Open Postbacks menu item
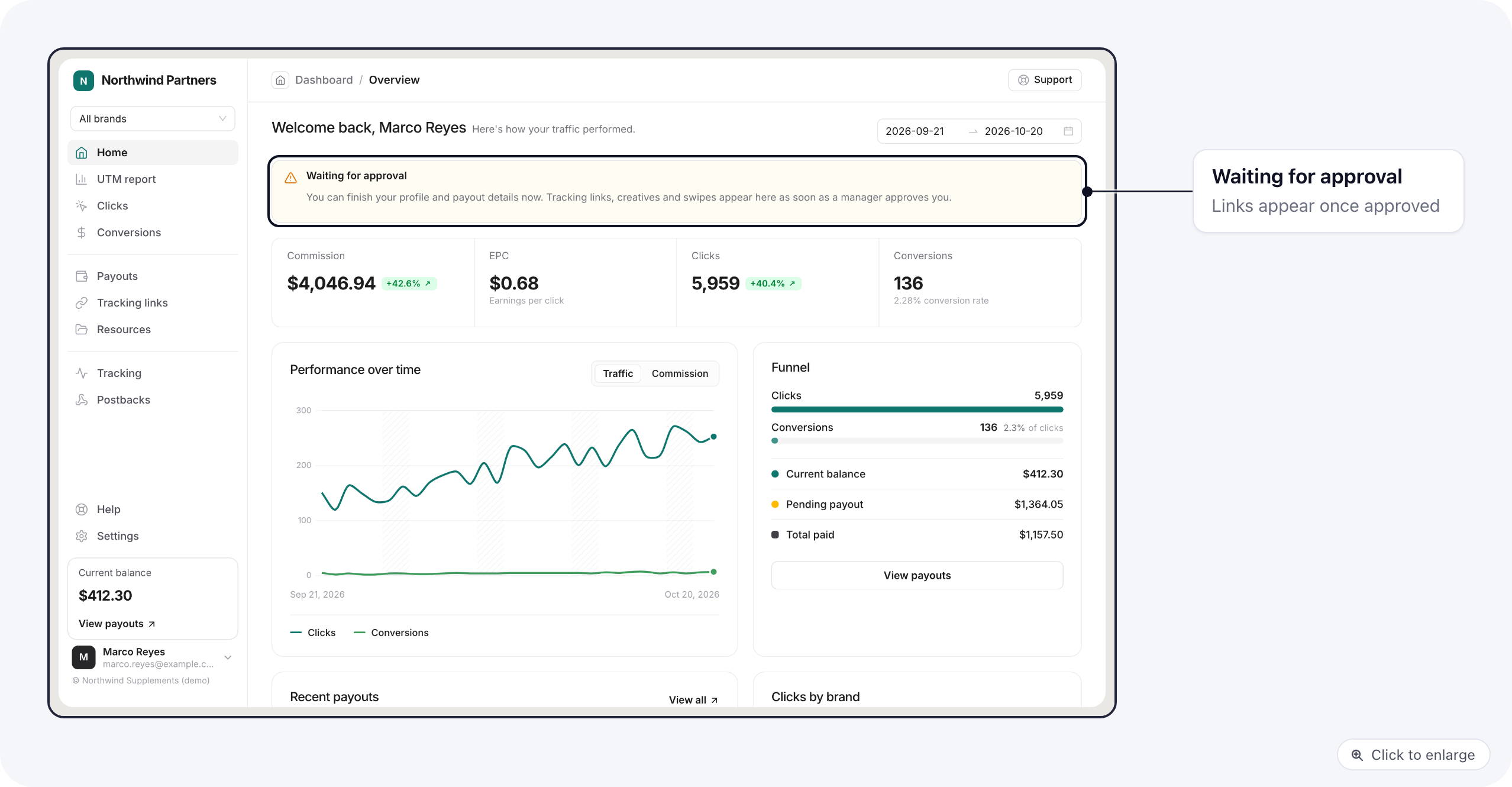This screenshot has height=787, width=1512. 153,399
